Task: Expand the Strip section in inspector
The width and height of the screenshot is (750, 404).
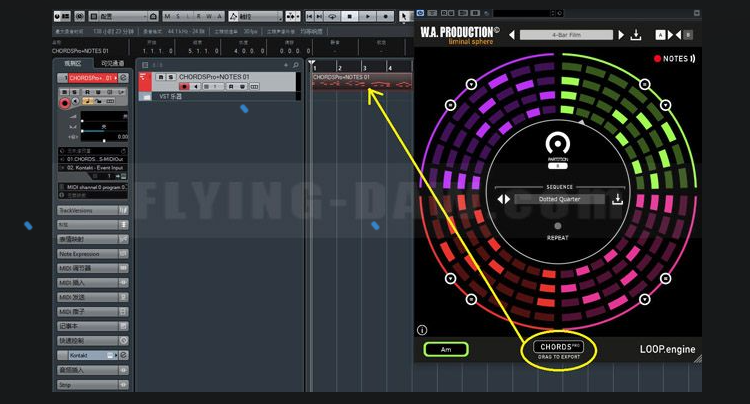Action: tap(93, 384)
